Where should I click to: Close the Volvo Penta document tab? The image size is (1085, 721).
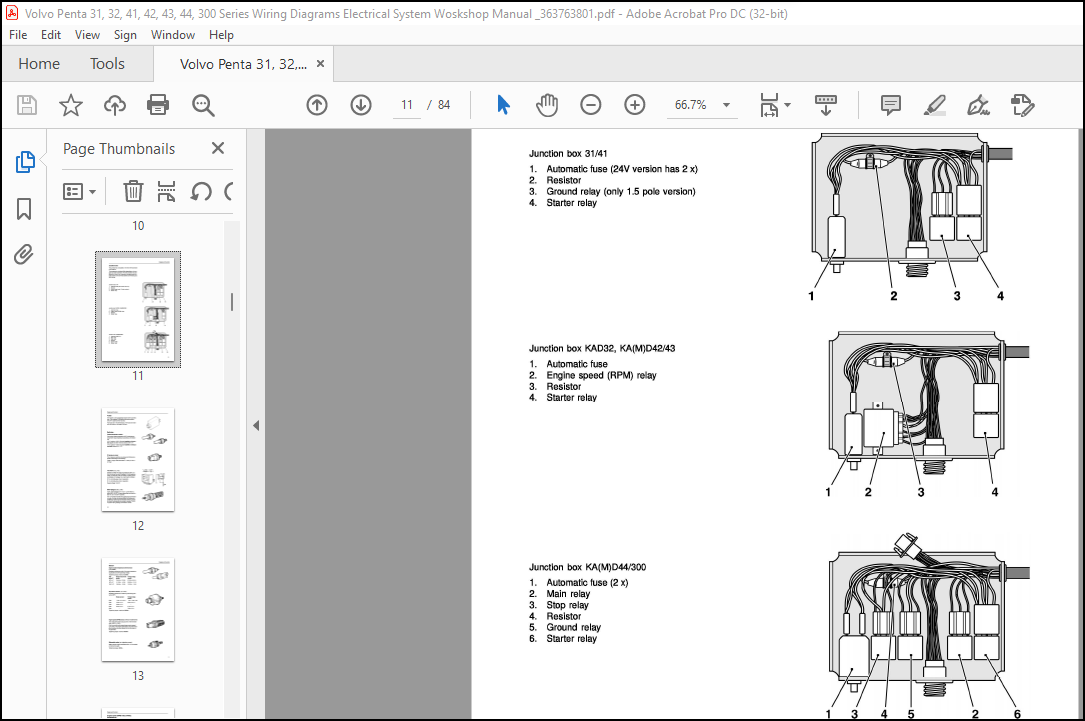320,64
